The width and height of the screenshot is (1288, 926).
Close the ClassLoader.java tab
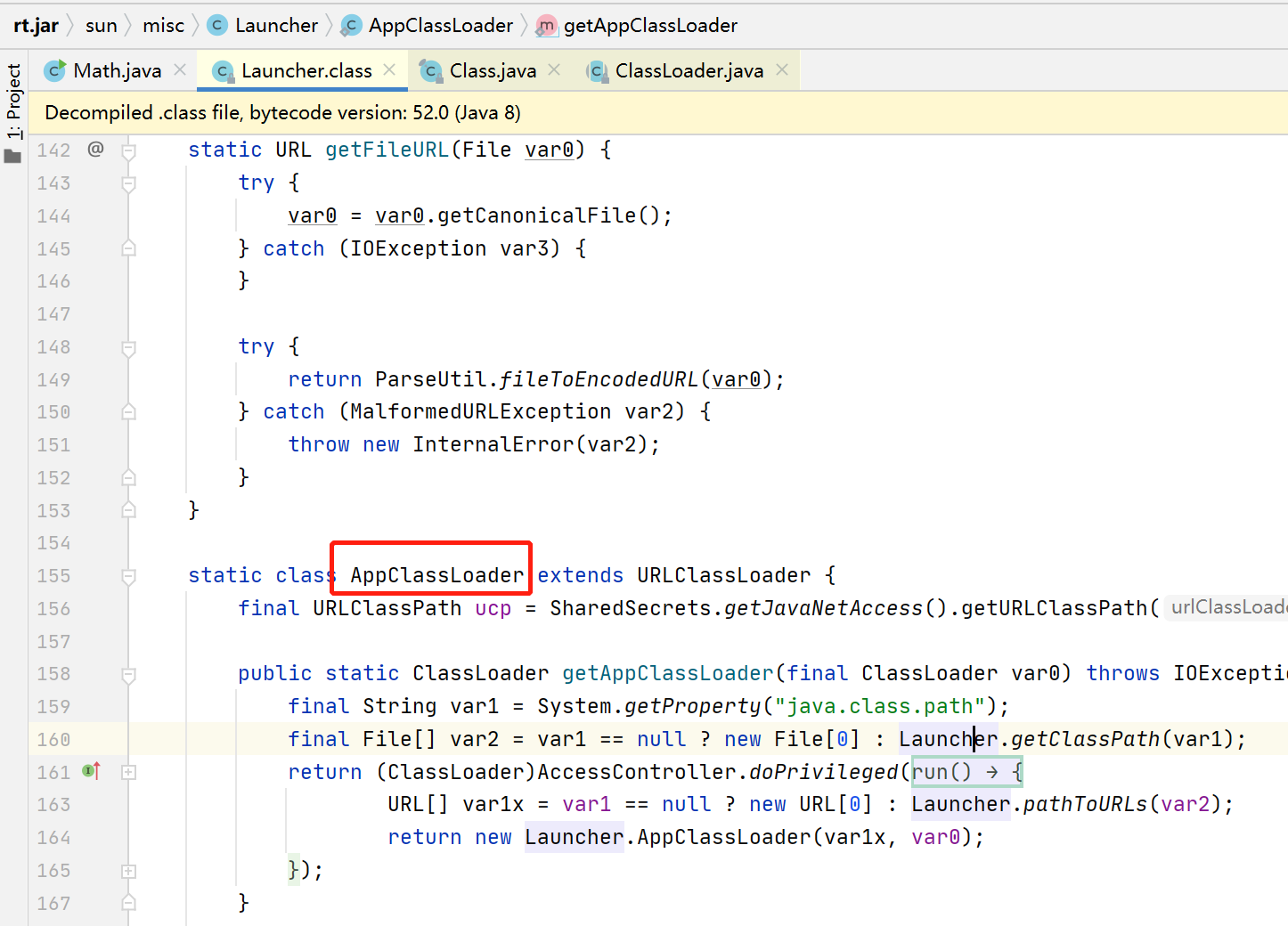[782, 69]
